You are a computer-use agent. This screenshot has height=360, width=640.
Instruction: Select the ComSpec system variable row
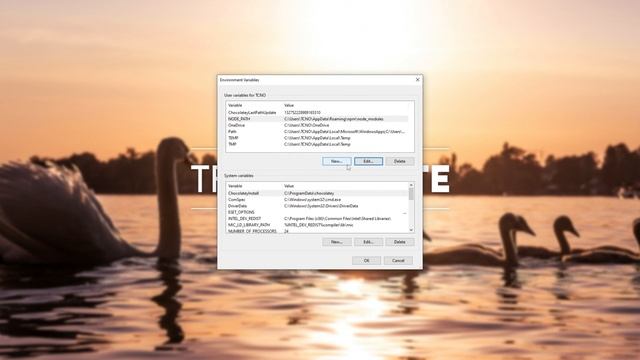317,200
